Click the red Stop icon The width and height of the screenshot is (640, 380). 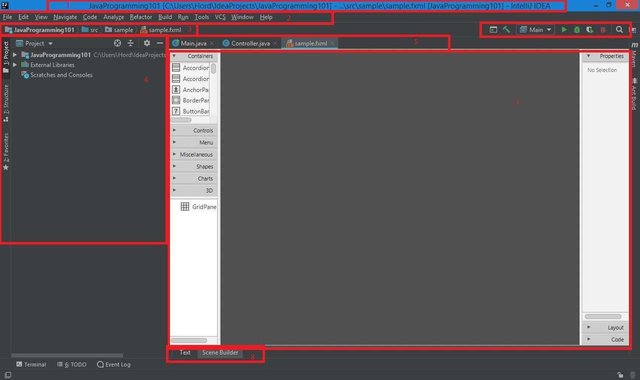[x=603, y=30]
